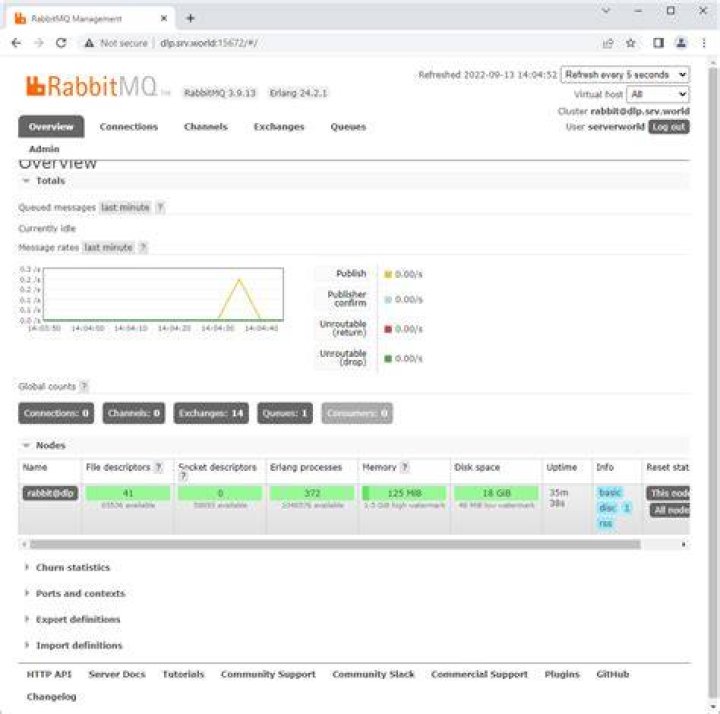
Task: Open Chrome three-dot menu
Action: 704,43
